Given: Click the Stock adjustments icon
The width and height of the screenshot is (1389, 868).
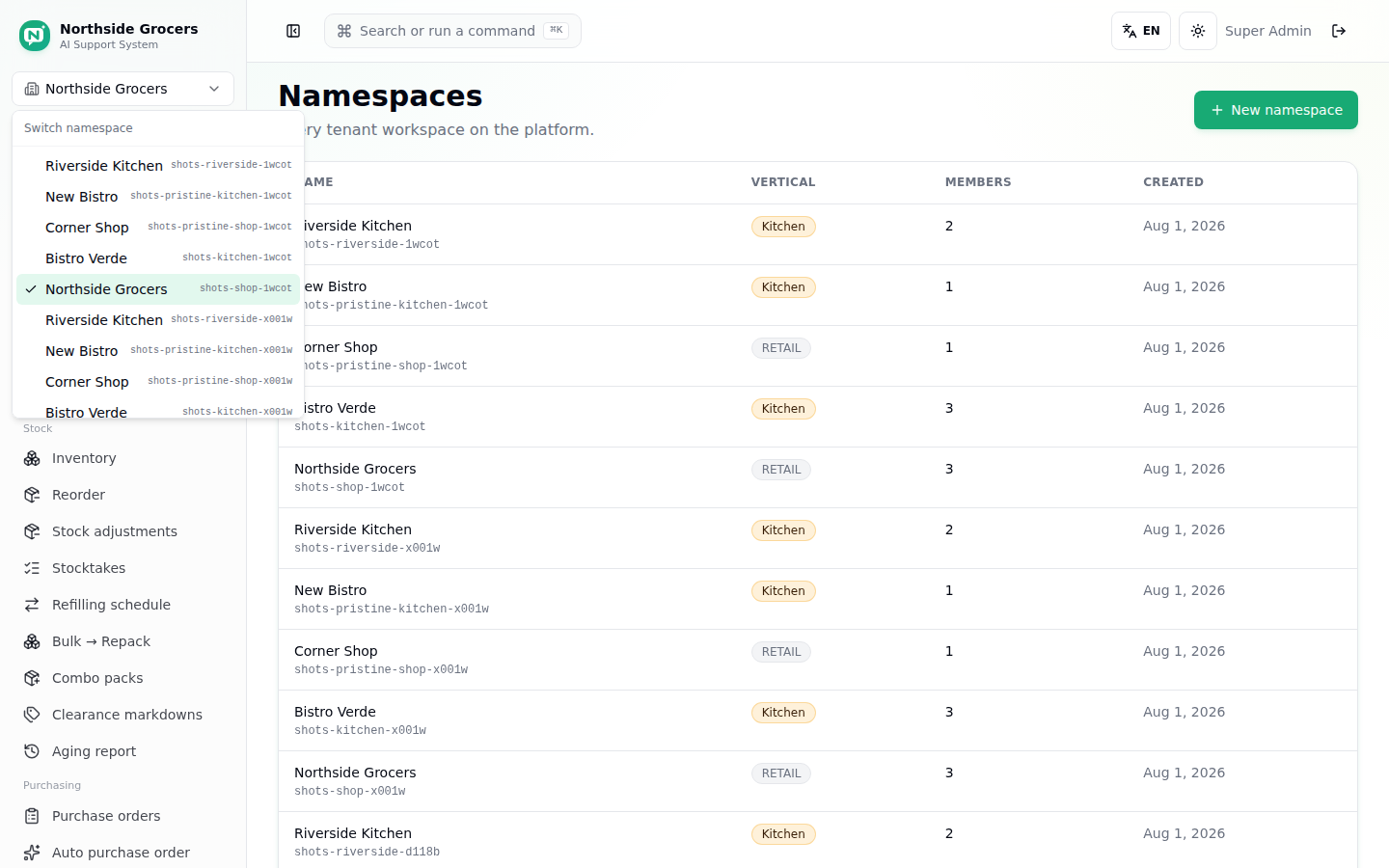Looking at the screenshot, I should click(32, 531).
